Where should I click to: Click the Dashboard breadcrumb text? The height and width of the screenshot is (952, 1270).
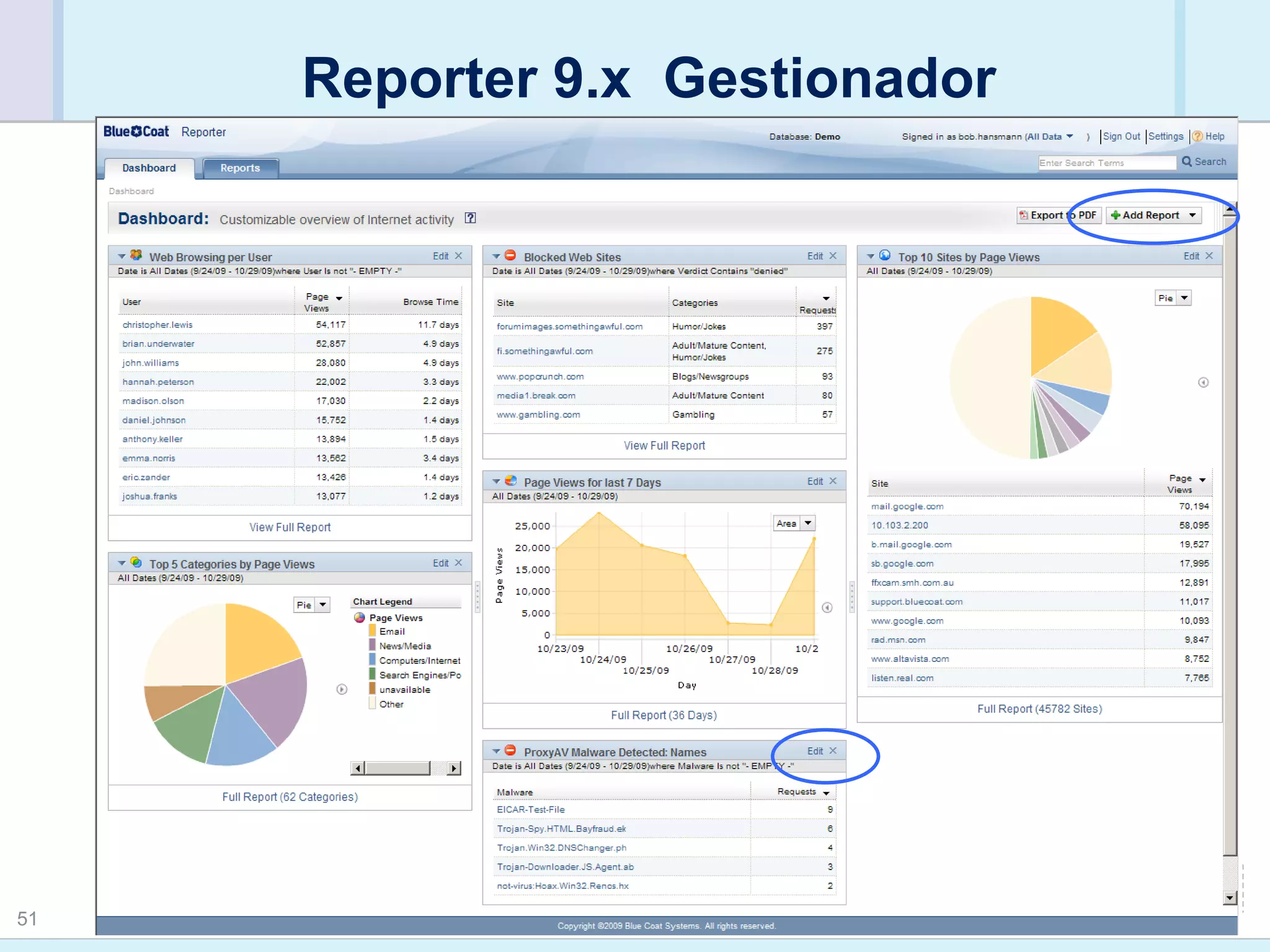131,191
